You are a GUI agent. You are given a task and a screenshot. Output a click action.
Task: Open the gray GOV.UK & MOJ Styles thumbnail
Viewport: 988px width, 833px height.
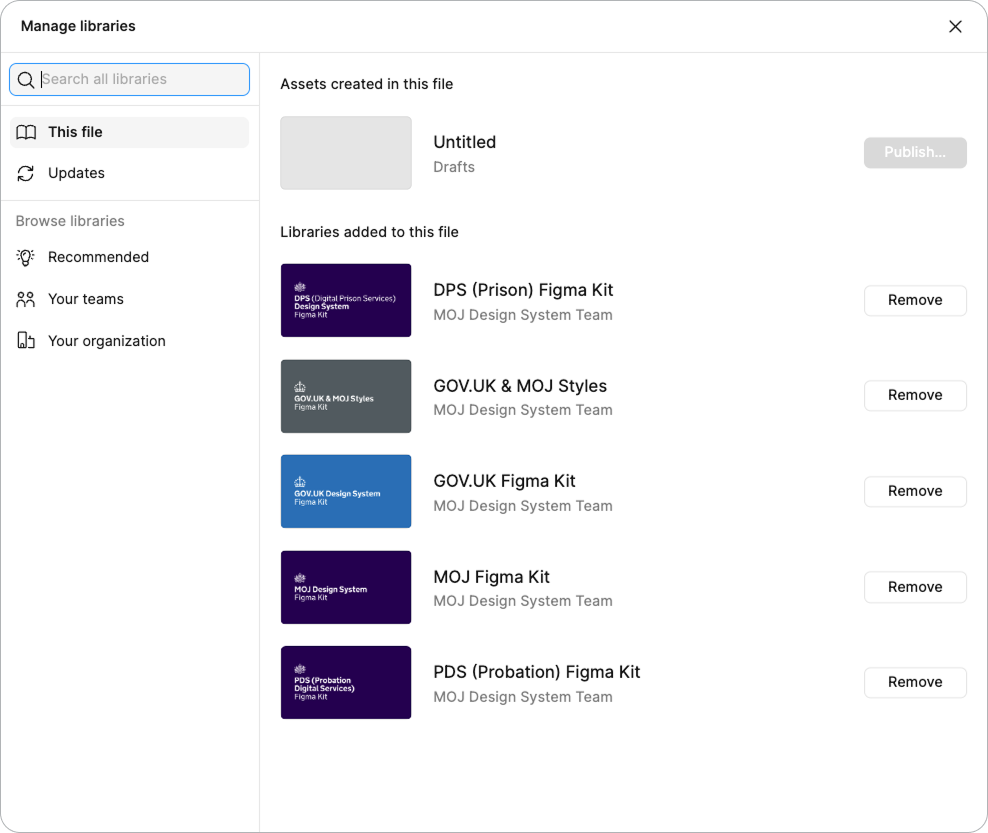(346, 396)
